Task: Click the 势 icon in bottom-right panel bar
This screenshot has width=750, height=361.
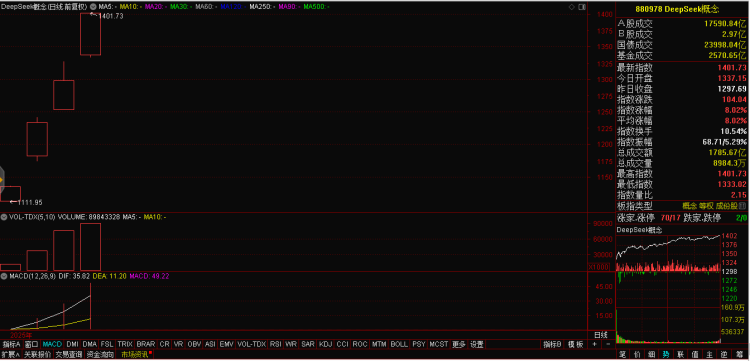Action: pyautogui.click(x=666, y=355)
